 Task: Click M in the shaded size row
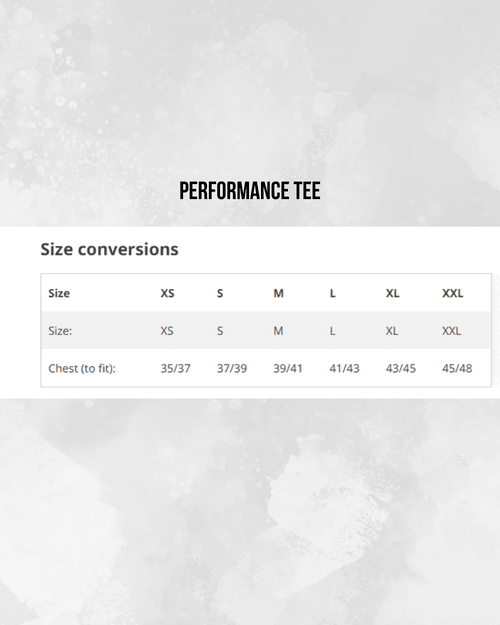tap(278, 331)
